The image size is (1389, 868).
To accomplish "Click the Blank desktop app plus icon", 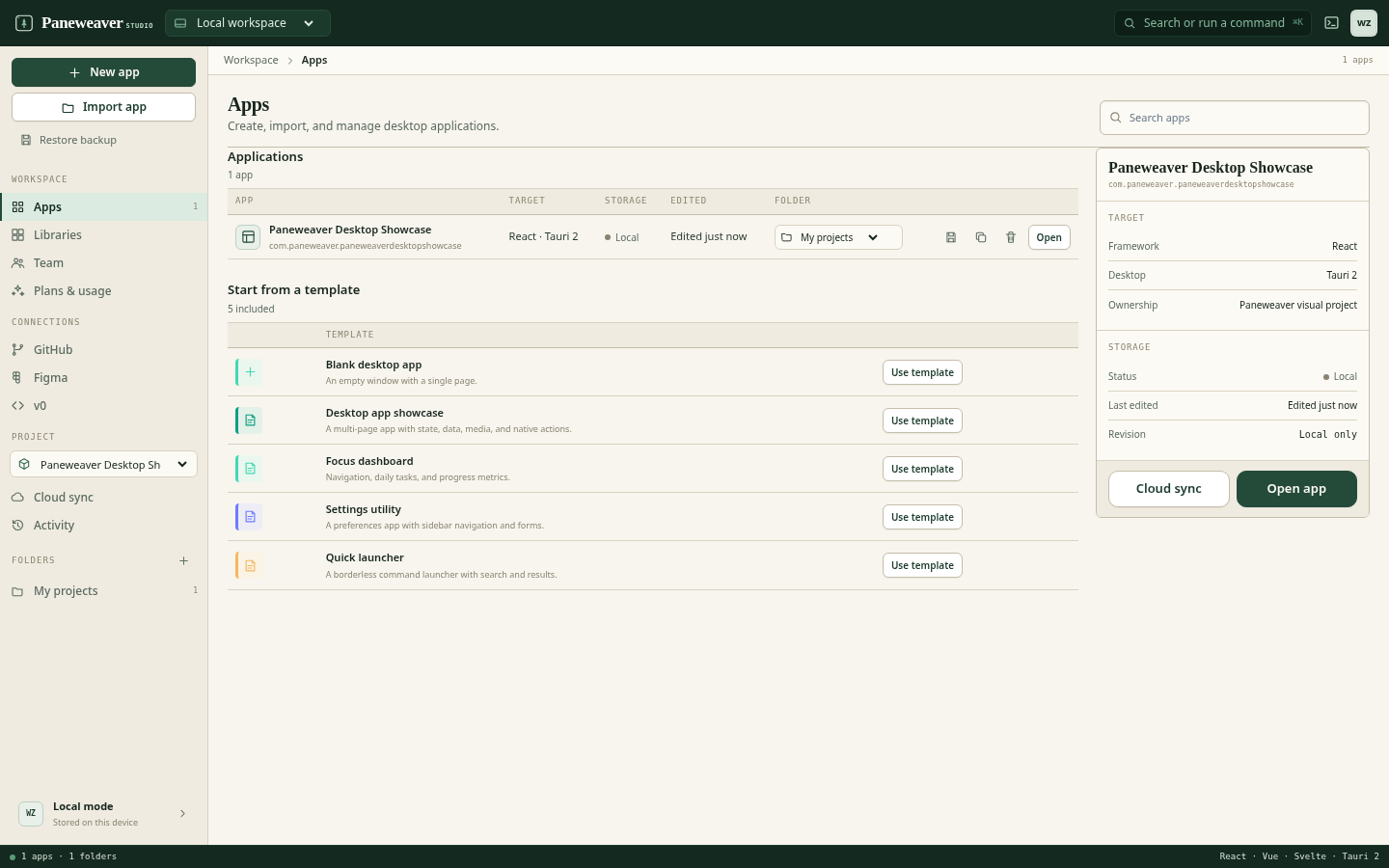I will (249, 371).
